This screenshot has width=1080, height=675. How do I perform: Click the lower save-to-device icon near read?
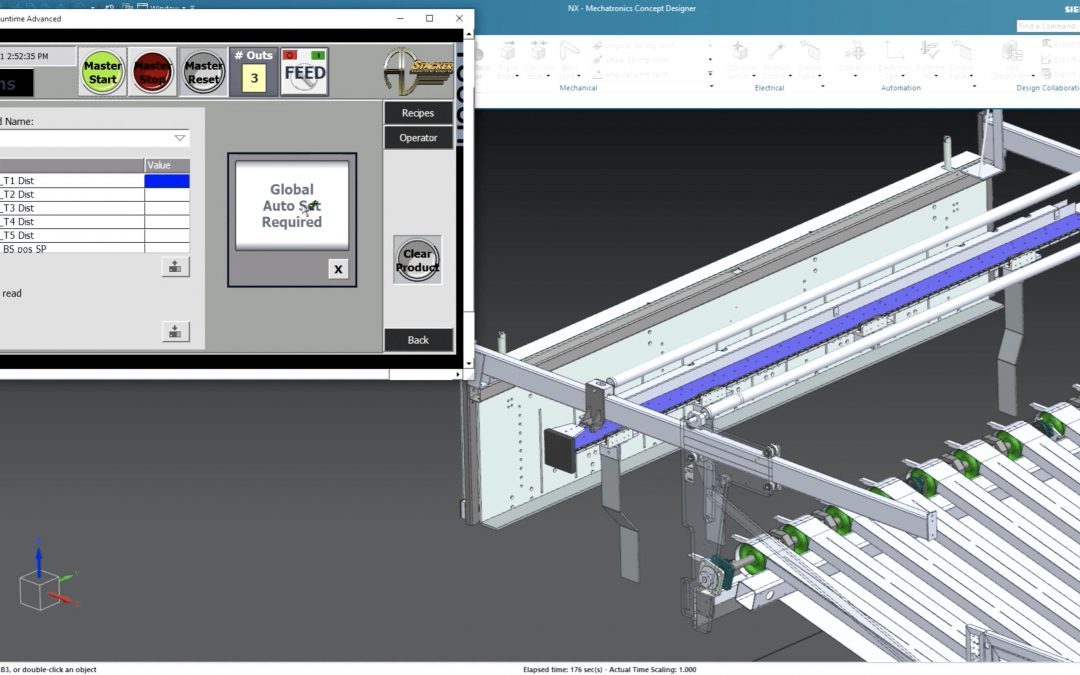[175, 332]
